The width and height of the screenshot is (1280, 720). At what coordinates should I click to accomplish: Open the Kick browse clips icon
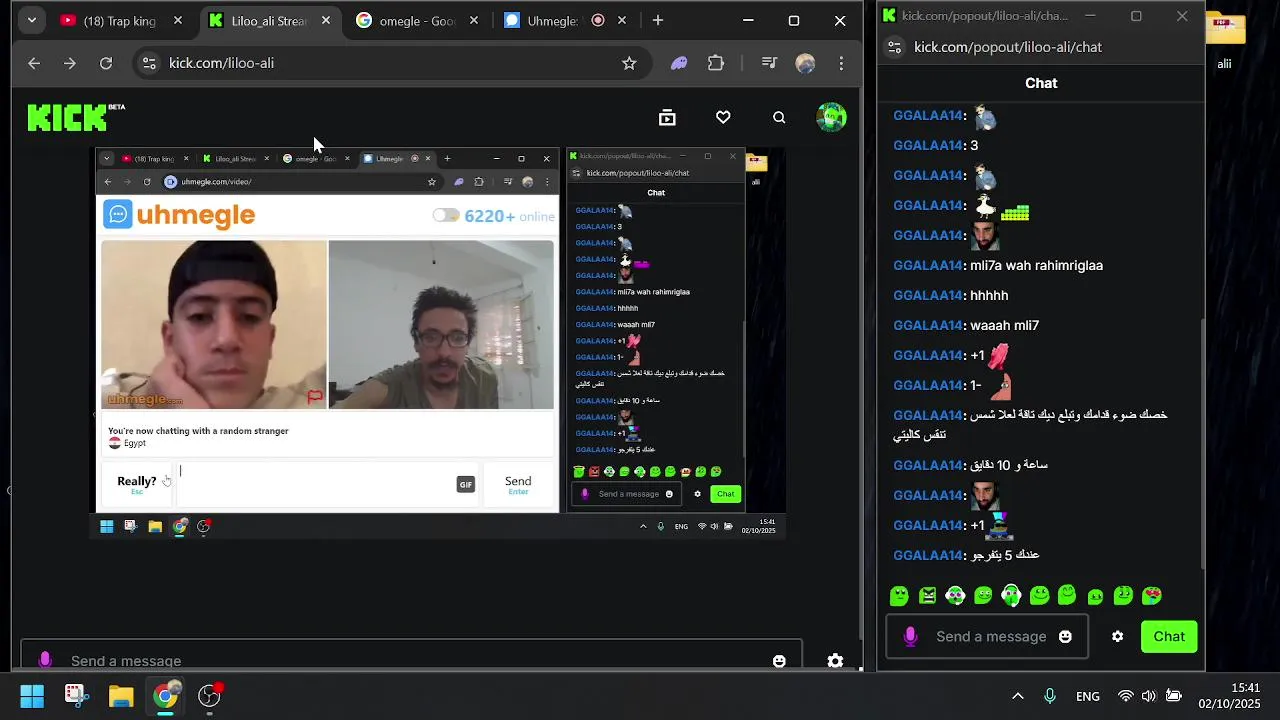[667, 117]
